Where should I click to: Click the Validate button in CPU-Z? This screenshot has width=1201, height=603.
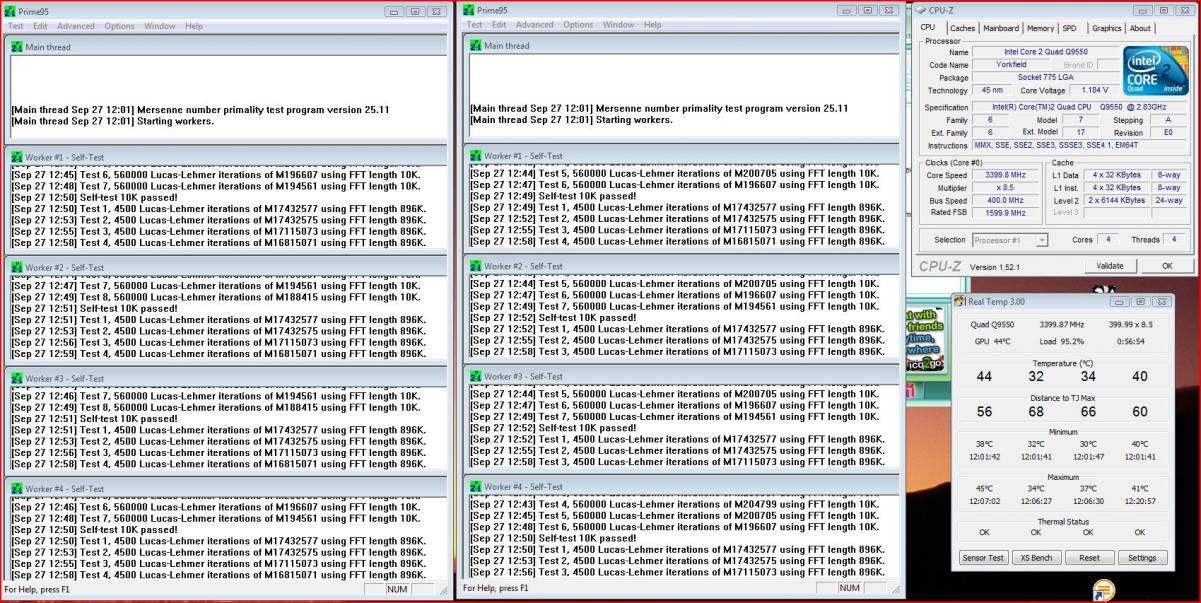[1110, 266]
